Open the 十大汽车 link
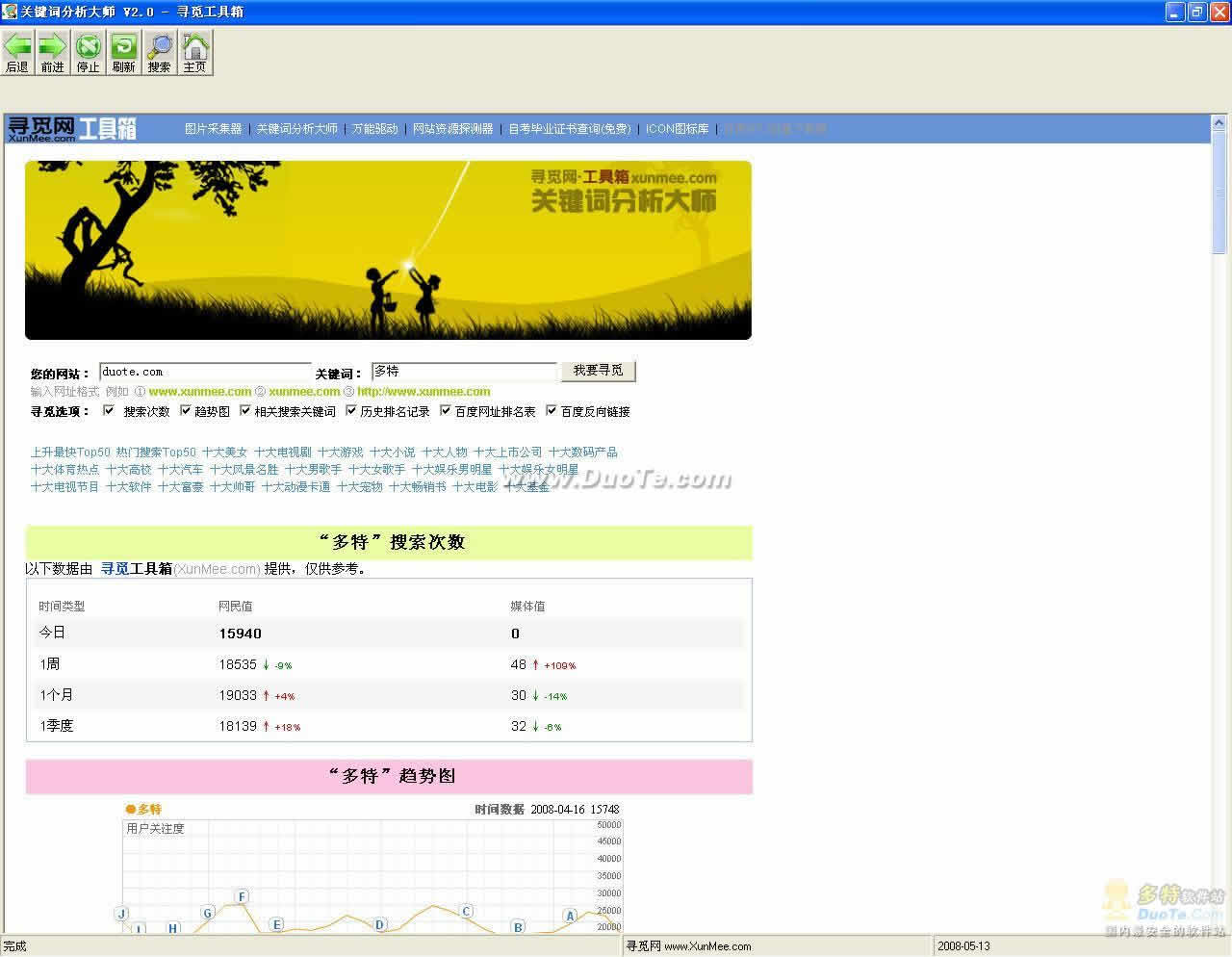 pyautogui.click(x=181, y=469)
